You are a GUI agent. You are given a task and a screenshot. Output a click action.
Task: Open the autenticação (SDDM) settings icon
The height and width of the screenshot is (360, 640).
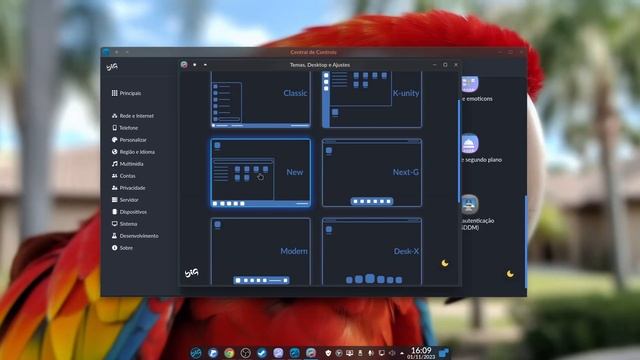pos(470,204)
